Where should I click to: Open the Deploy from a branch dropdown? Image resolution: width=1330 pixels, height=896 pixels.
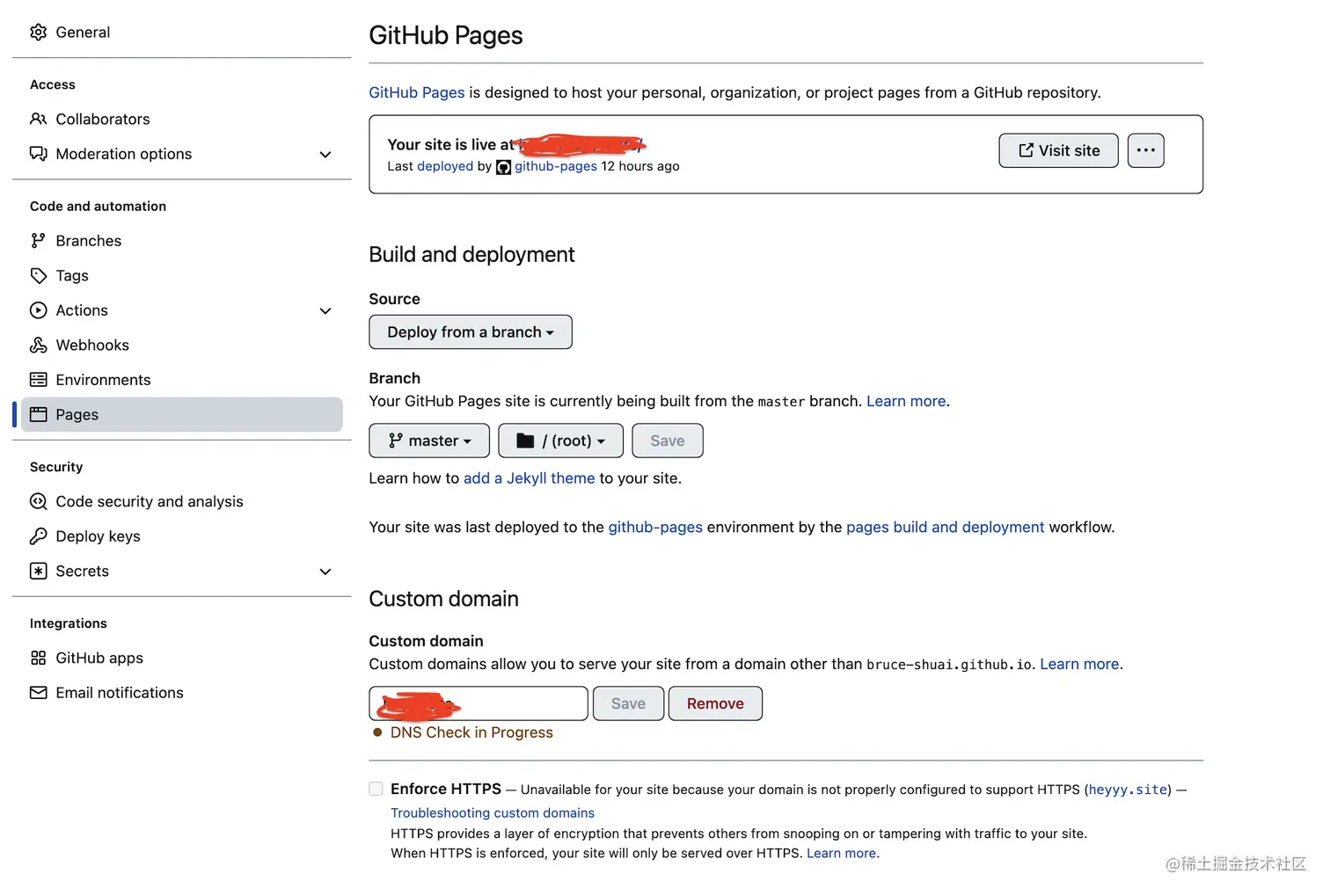coord(471,332)
